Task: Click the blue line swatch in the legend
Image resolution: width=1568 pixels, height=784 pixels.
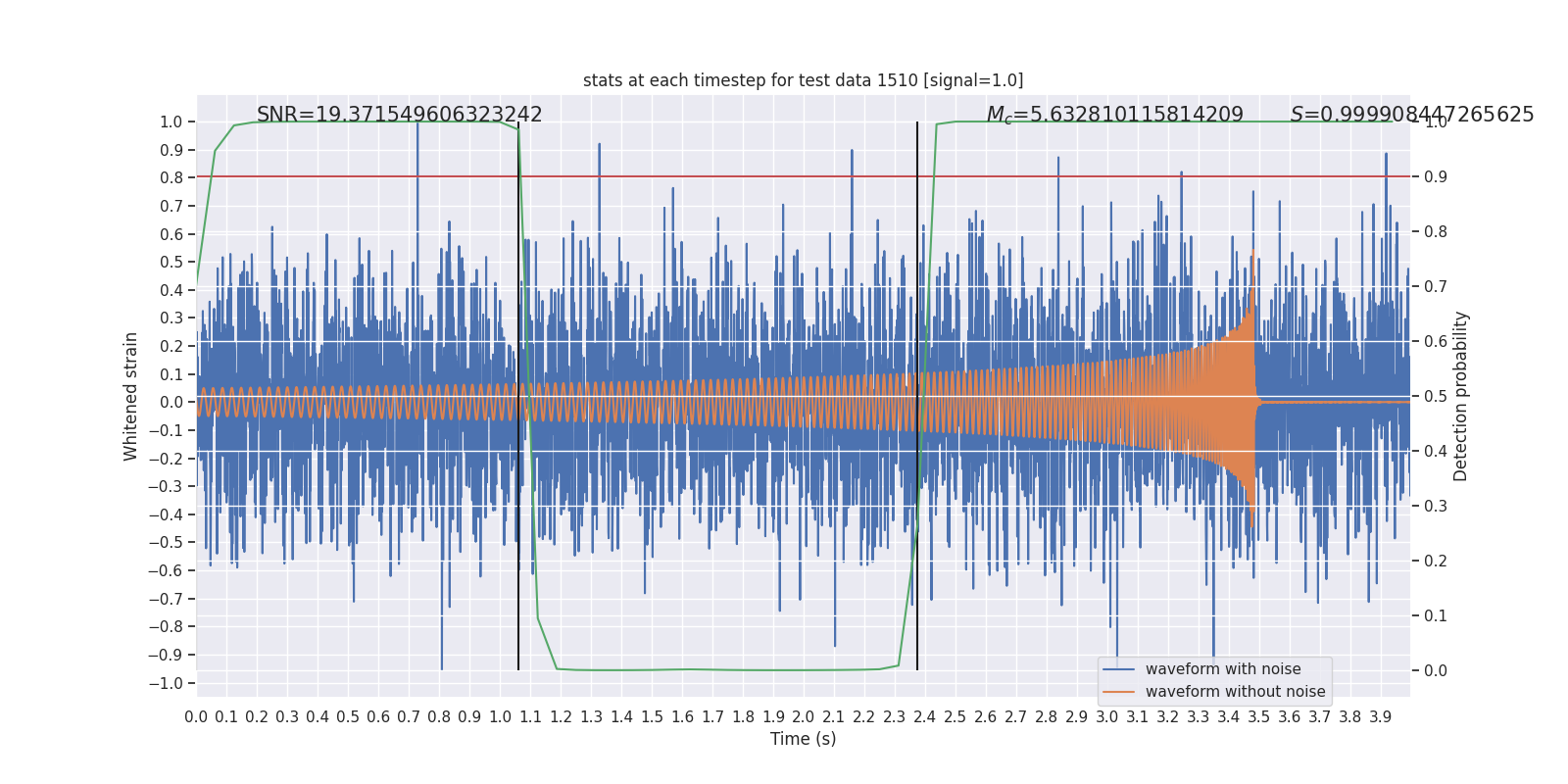Action: [1118, 669]
